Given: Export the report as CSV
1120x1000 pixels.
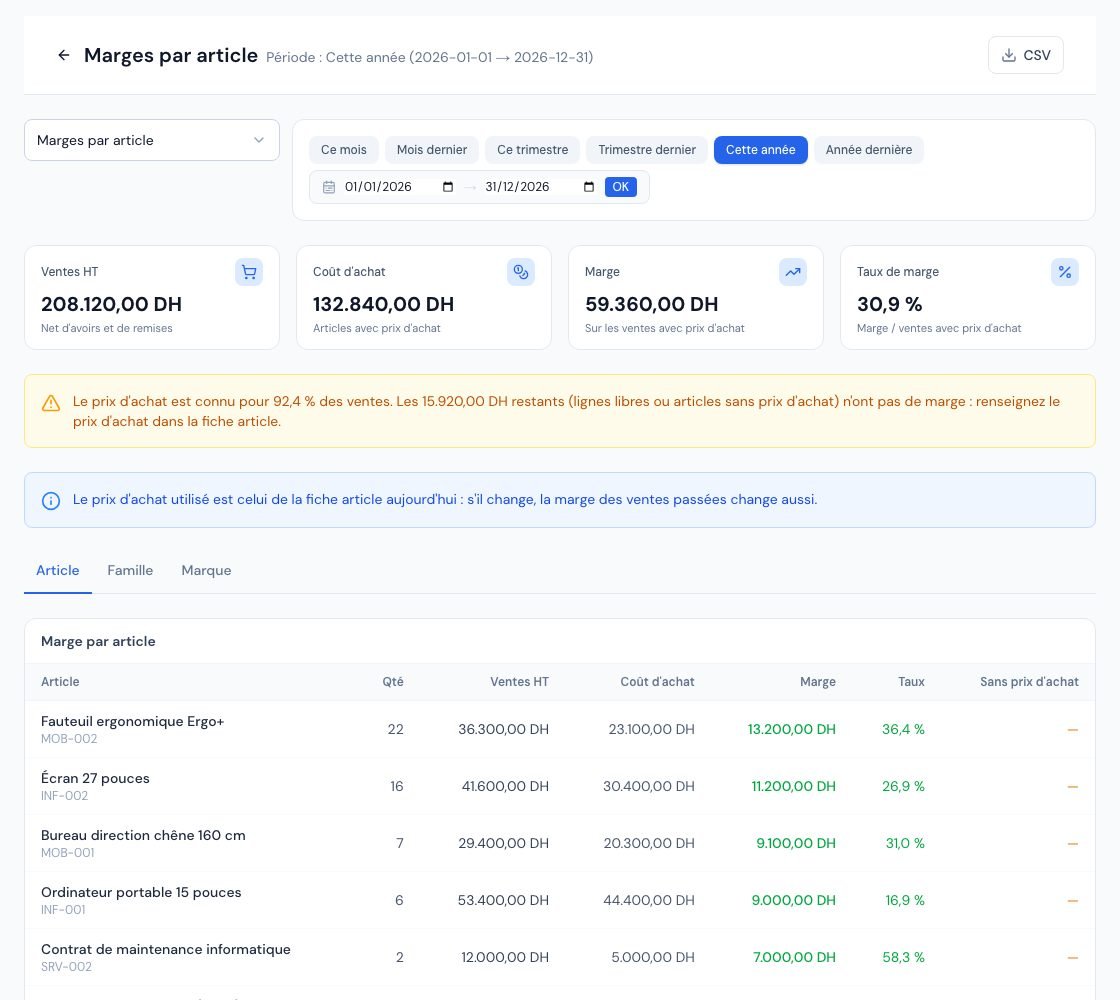Looking at the screenshot, I should coord(1026,55).
